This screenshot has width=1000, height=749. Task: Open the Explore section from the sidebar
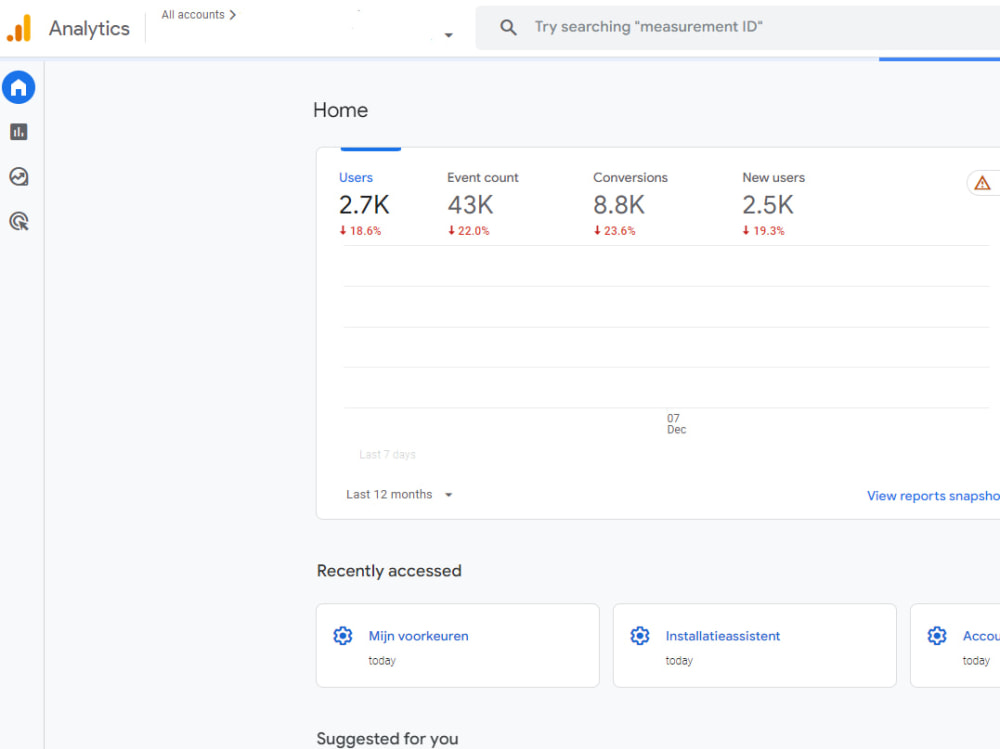(18, 176)
